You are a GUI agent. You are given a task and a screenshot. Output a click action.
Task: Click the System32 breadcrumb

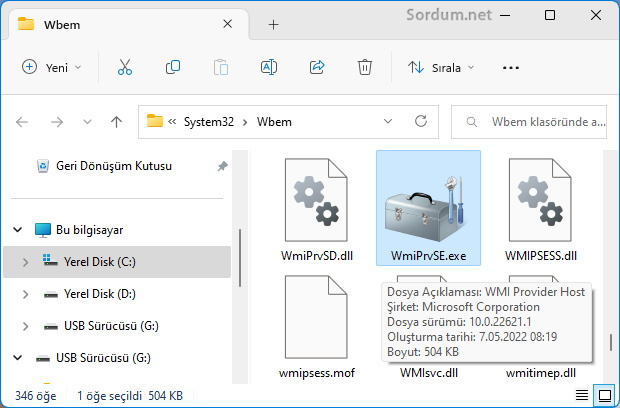coord(209,122)
